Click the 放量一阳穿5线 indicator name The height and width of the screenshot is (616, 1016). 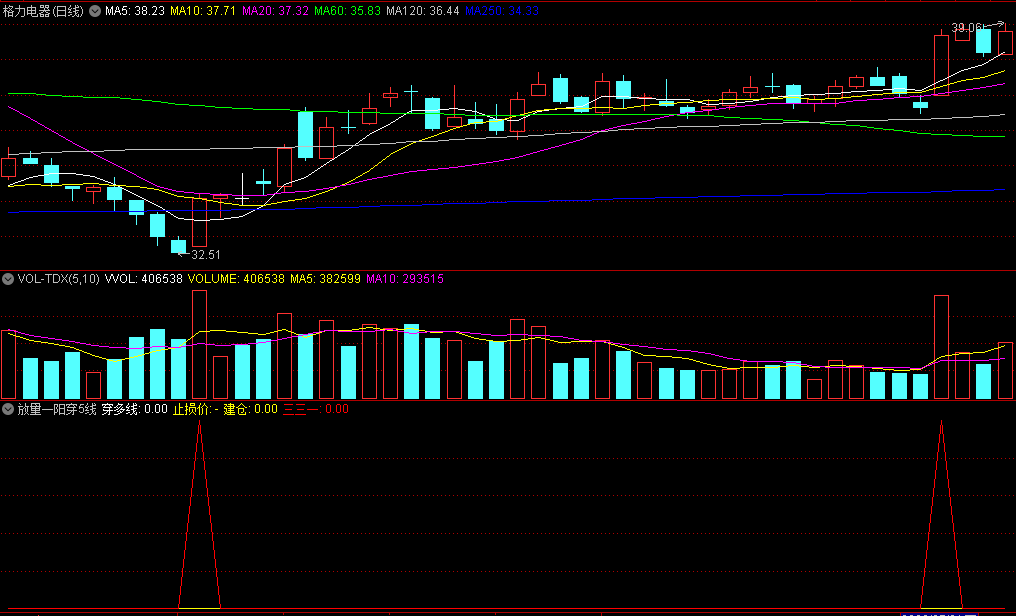(x=57, y=409)
